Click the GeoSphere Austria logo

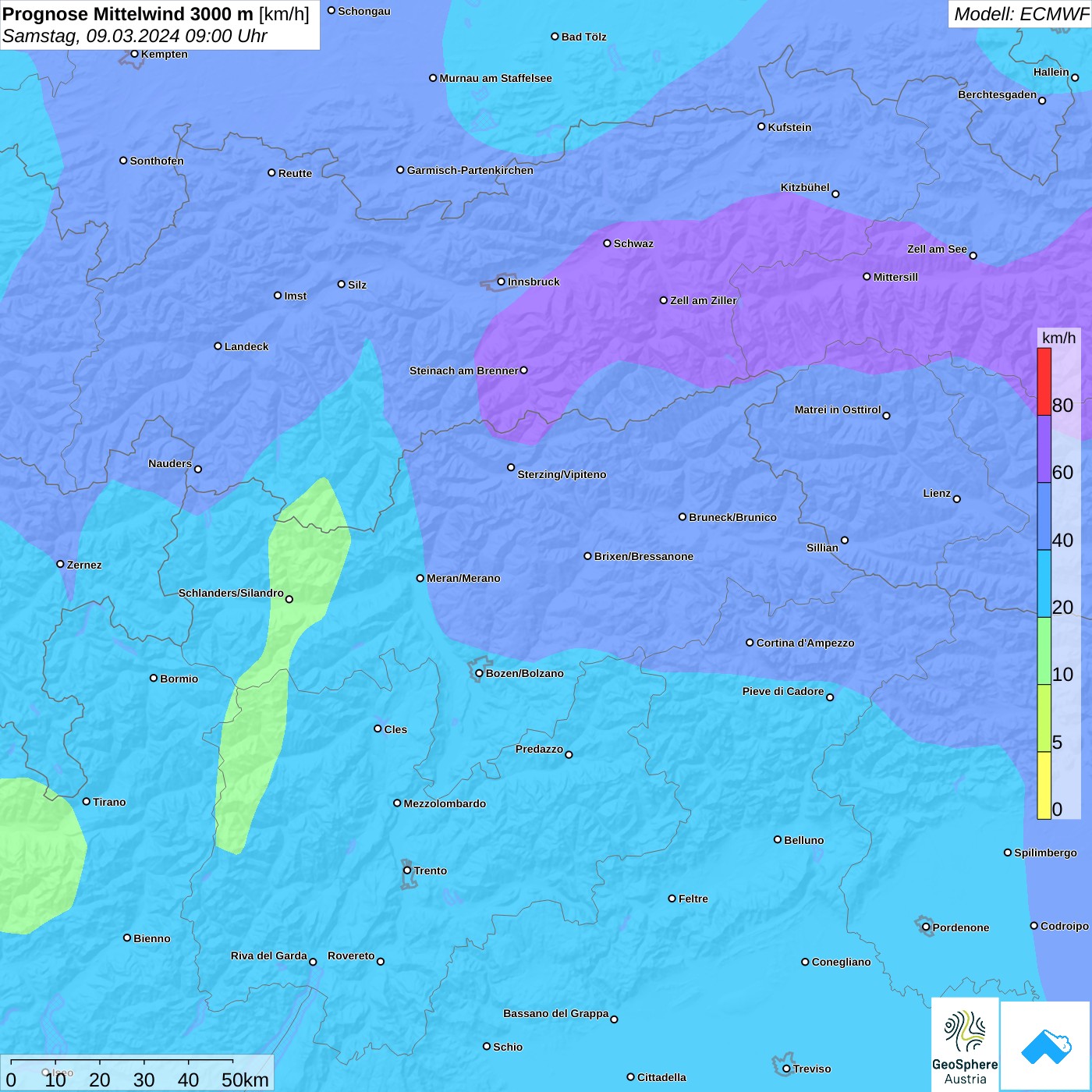click(x=965, y=1045)
